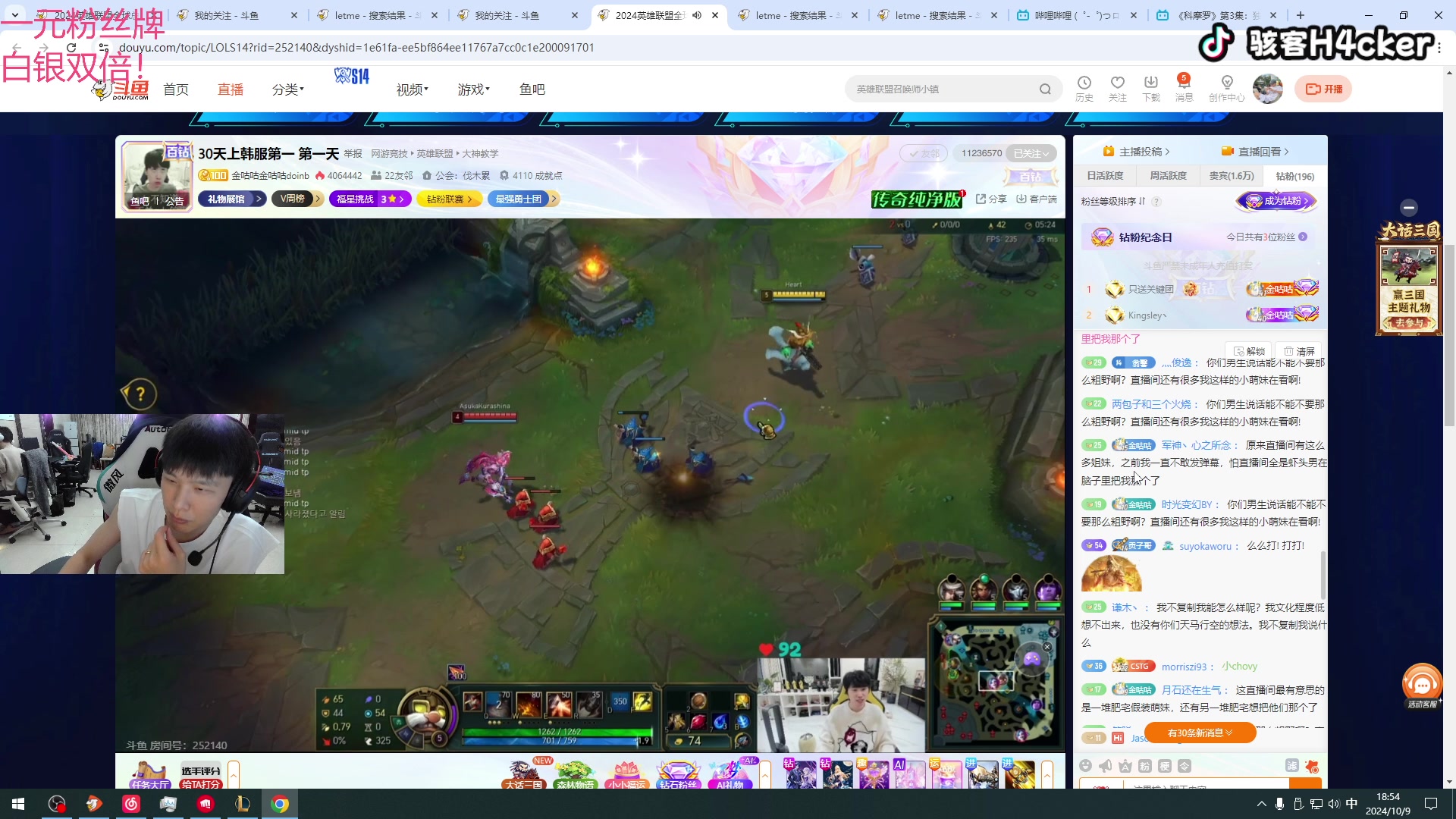The height and width of the screenshot is (819, 1456).
Task: Open the 礼物展馆 button
Action: [x=232, y=199]
